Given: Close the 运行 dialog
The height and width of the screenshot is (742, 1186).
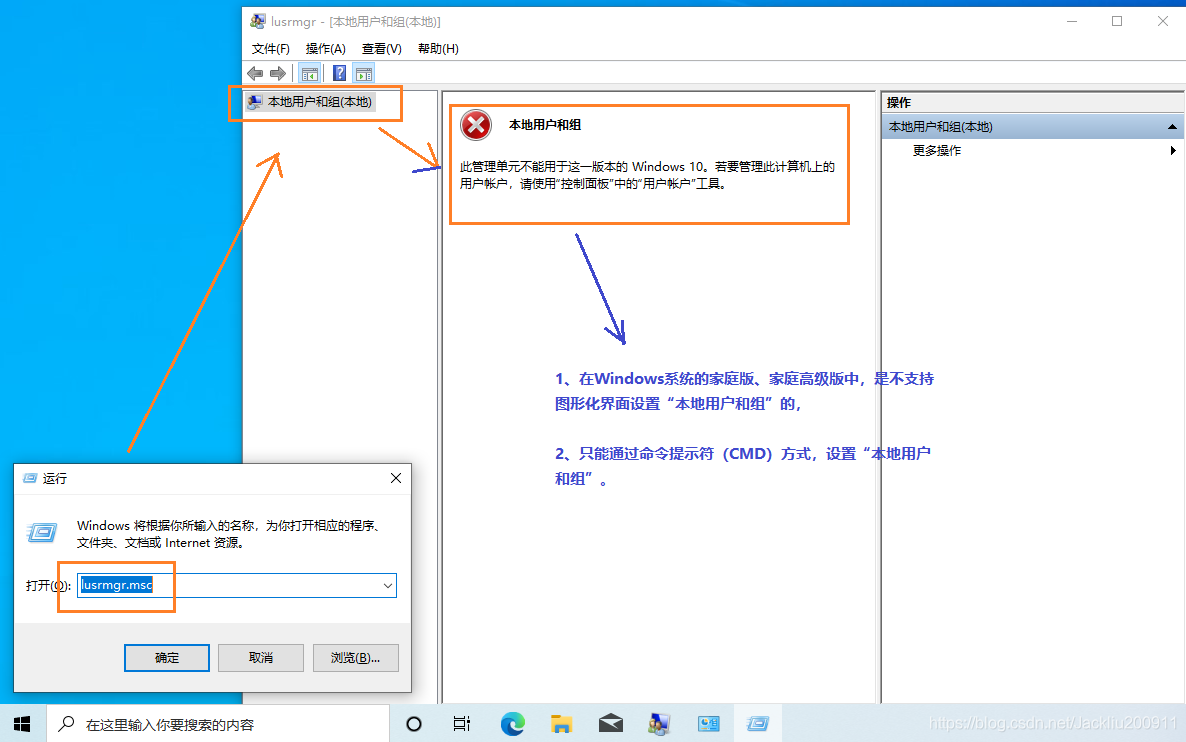Looking at the screenshot, I should pos(396,478).
